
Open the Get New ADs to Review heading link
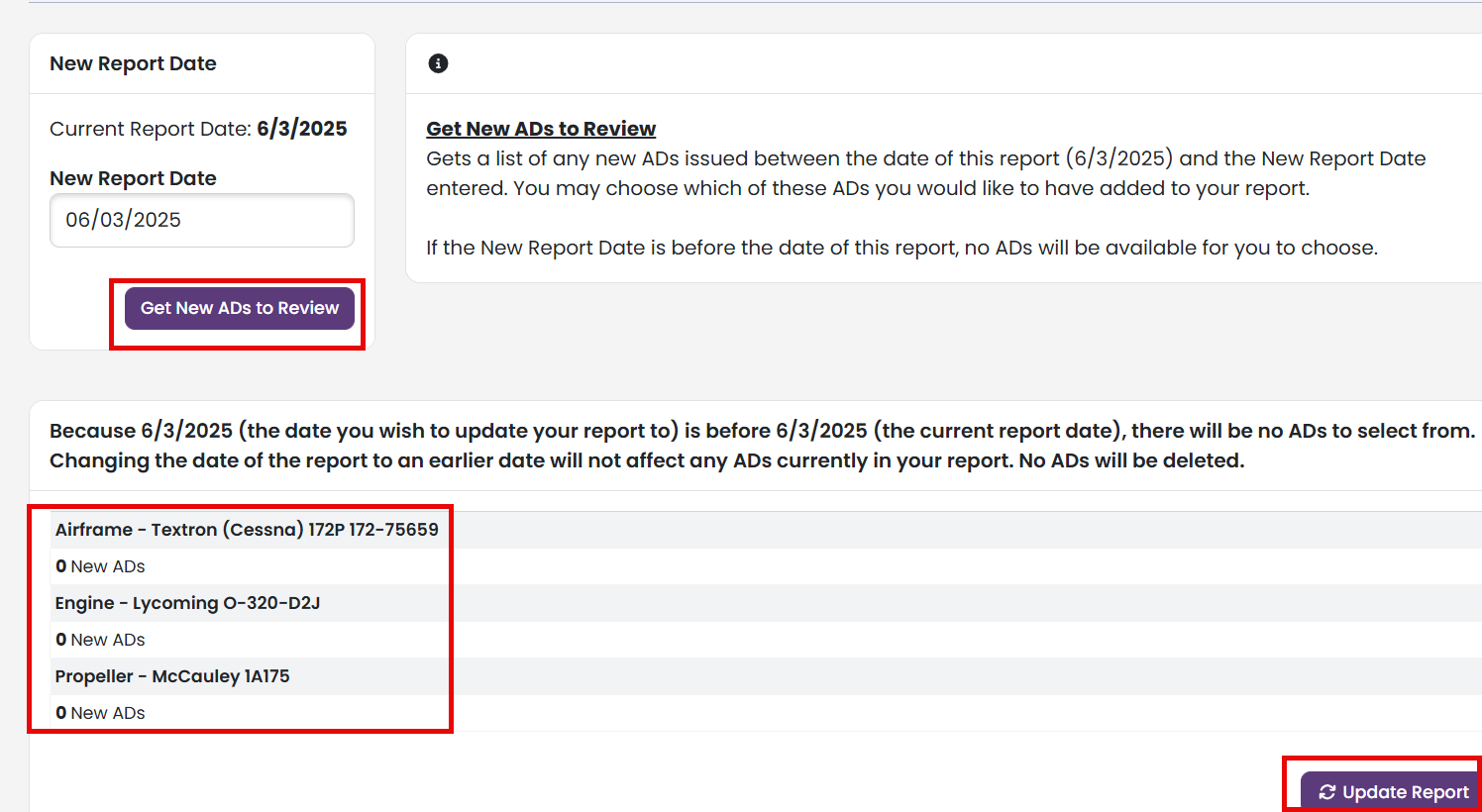point(541,129)
